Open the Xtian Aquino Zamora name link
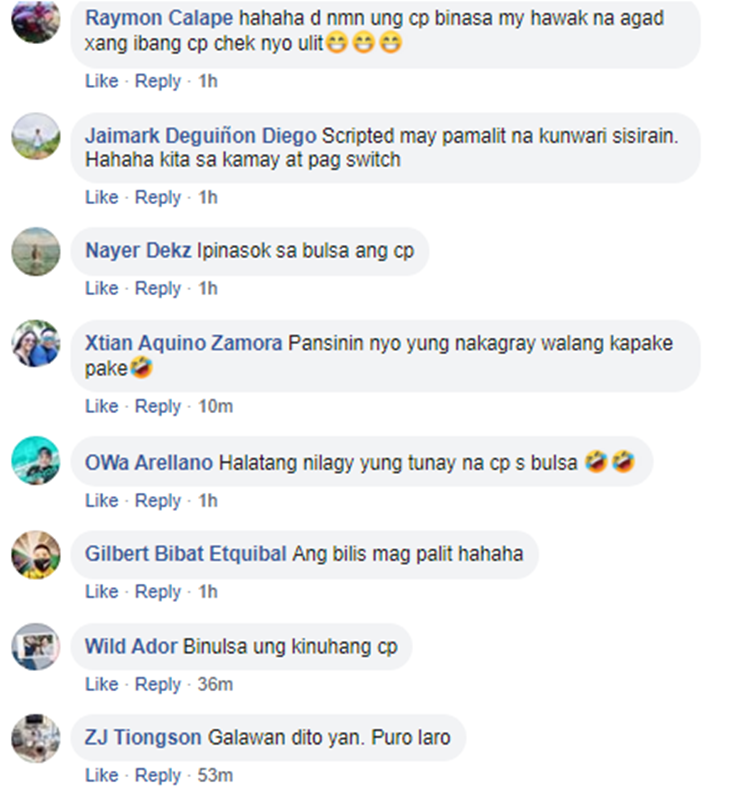 (x=183, y=343)
